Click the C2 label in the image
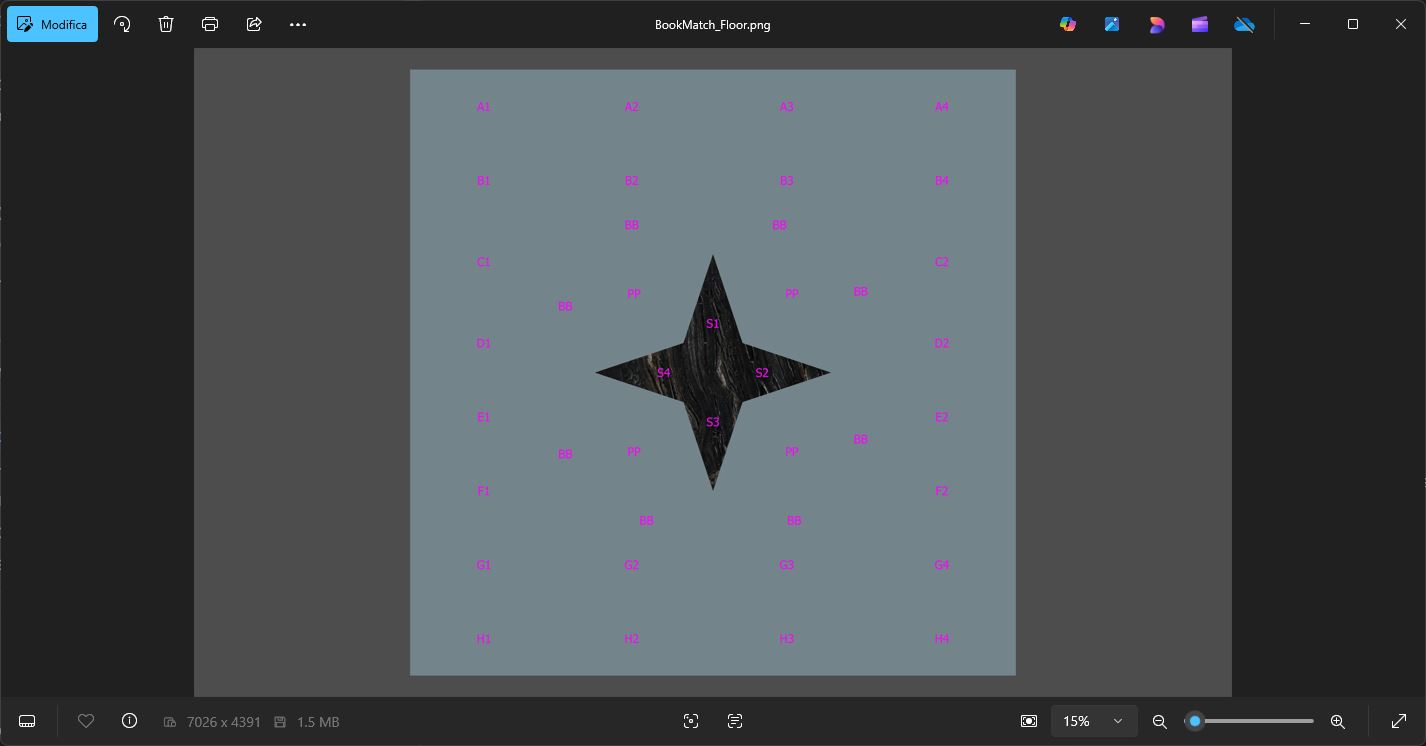The image size is (1426, 746). tap(942, 262)
